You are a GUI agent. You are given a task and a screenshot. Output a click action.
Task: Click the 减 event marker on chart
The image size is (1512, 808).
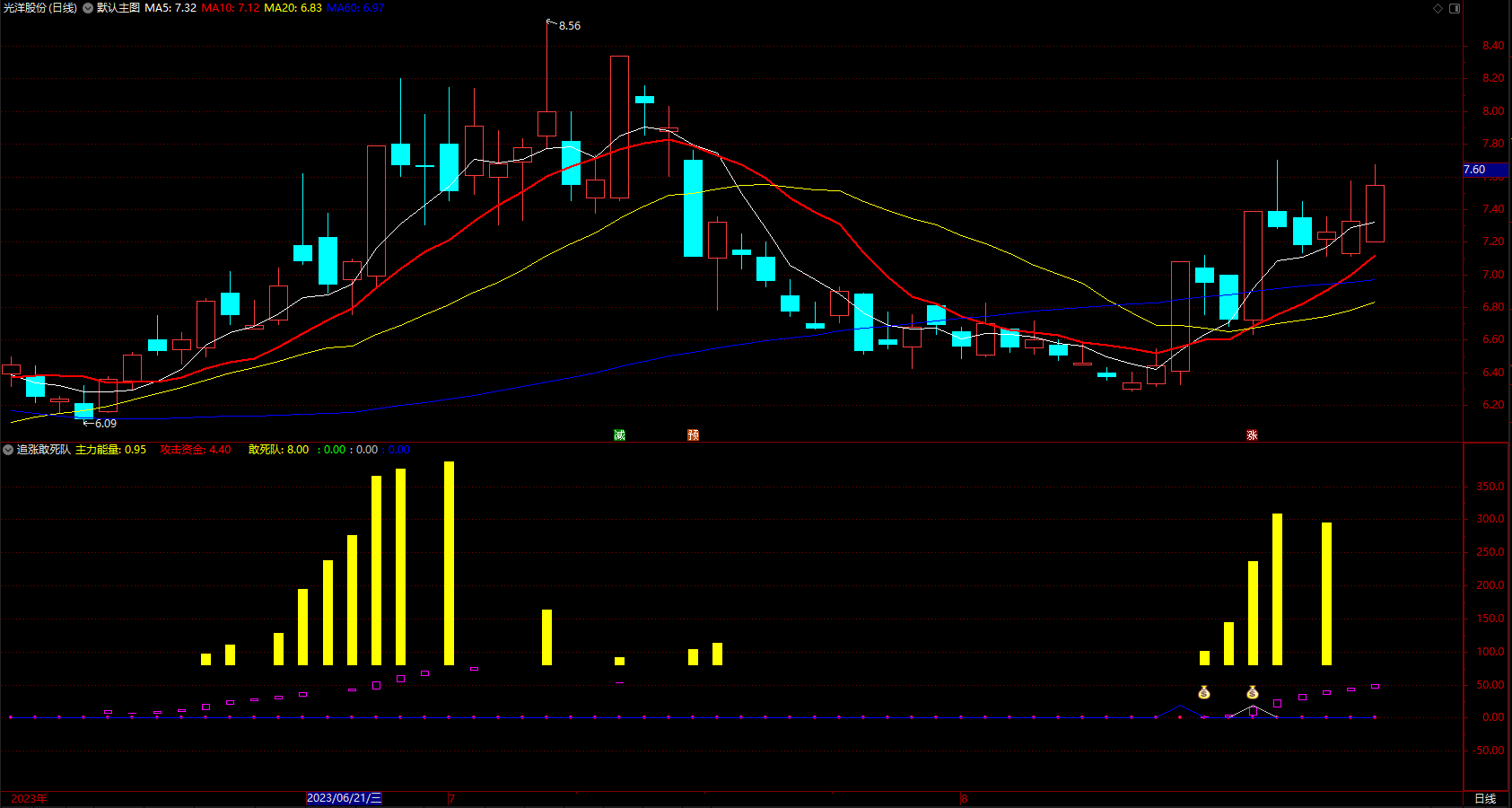pos(619,435)
